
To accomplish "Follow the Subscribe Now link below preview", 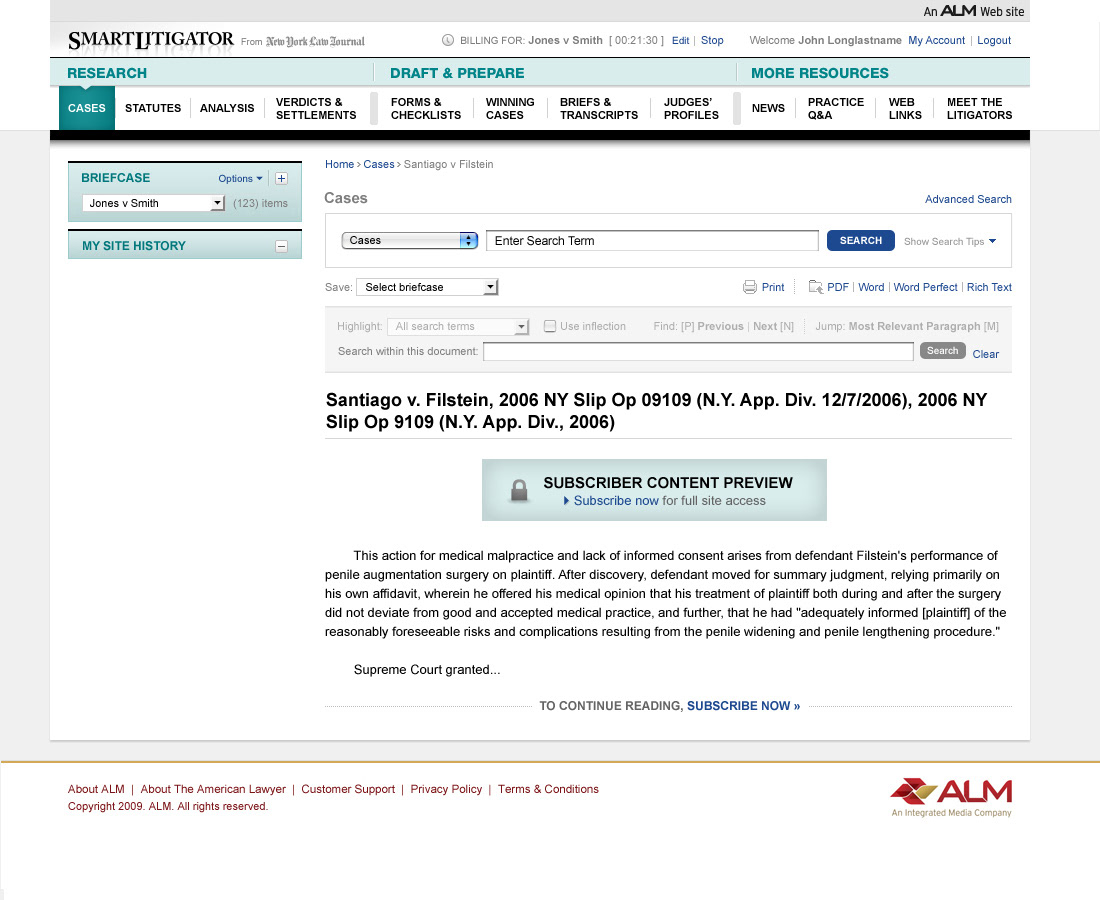I will (743, 706).
